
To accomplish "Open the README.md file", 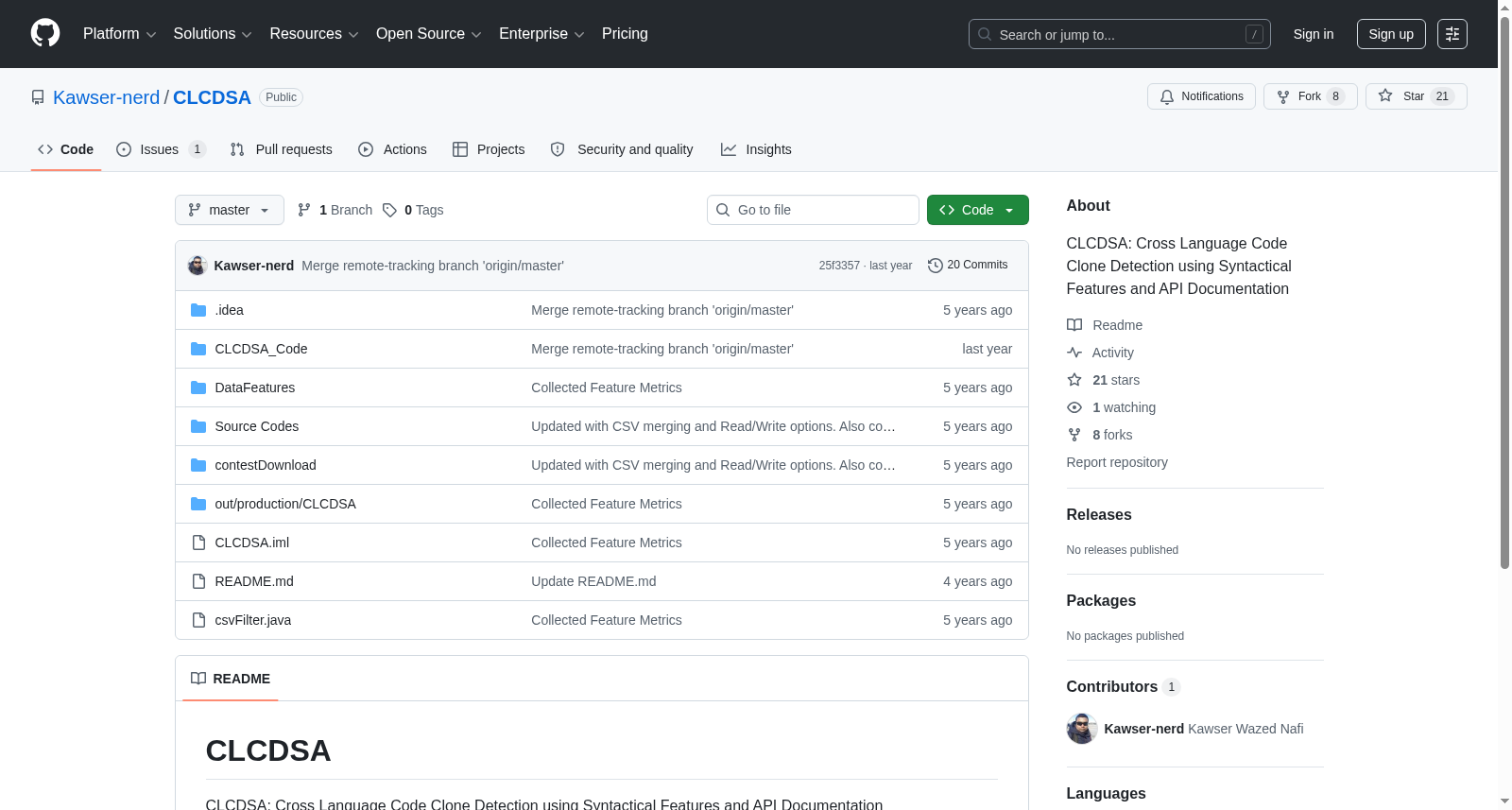I will pos(254,581).
